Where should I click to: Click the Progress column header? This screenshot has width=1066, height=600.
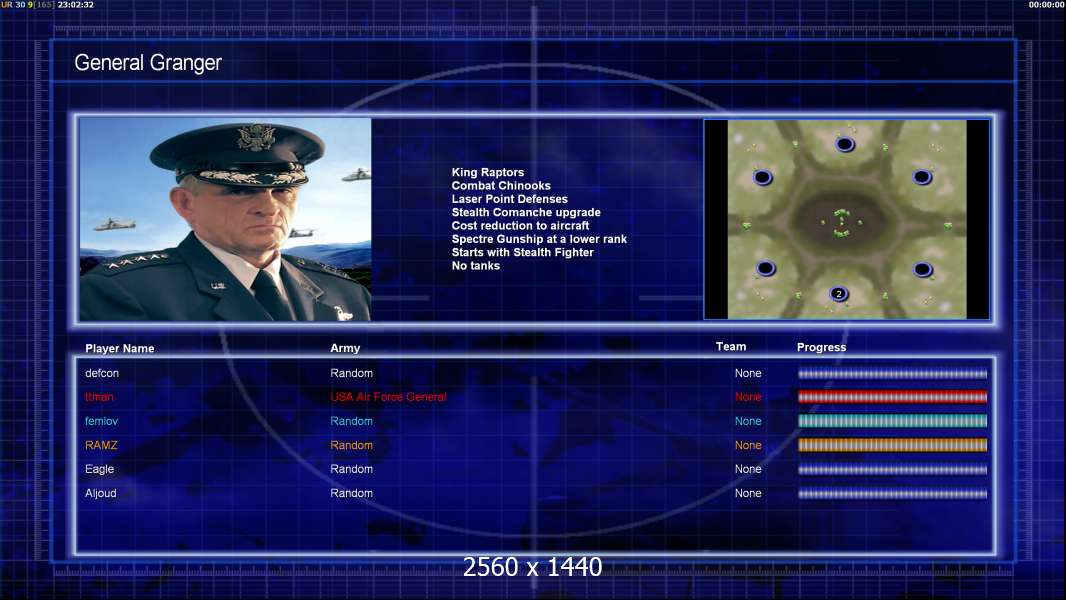[821, 347]
